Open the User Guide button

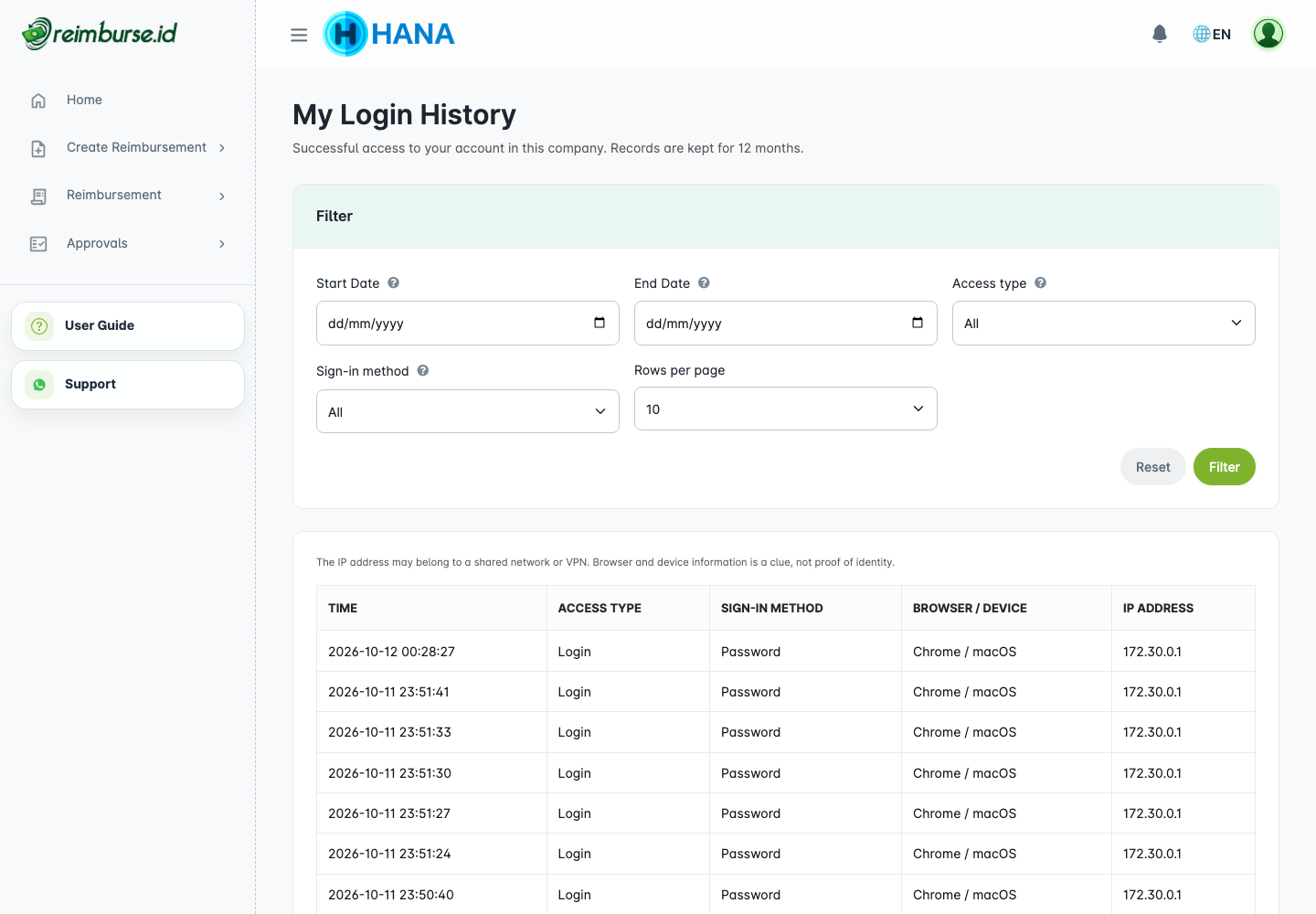128,325
